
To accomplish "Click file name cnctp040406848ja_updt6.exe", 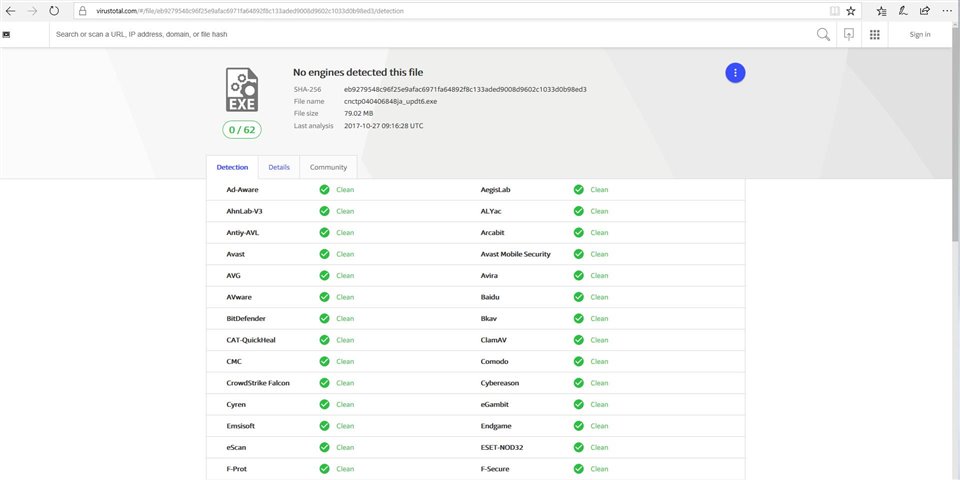I will pyautogui.click(x=391, y=102).
